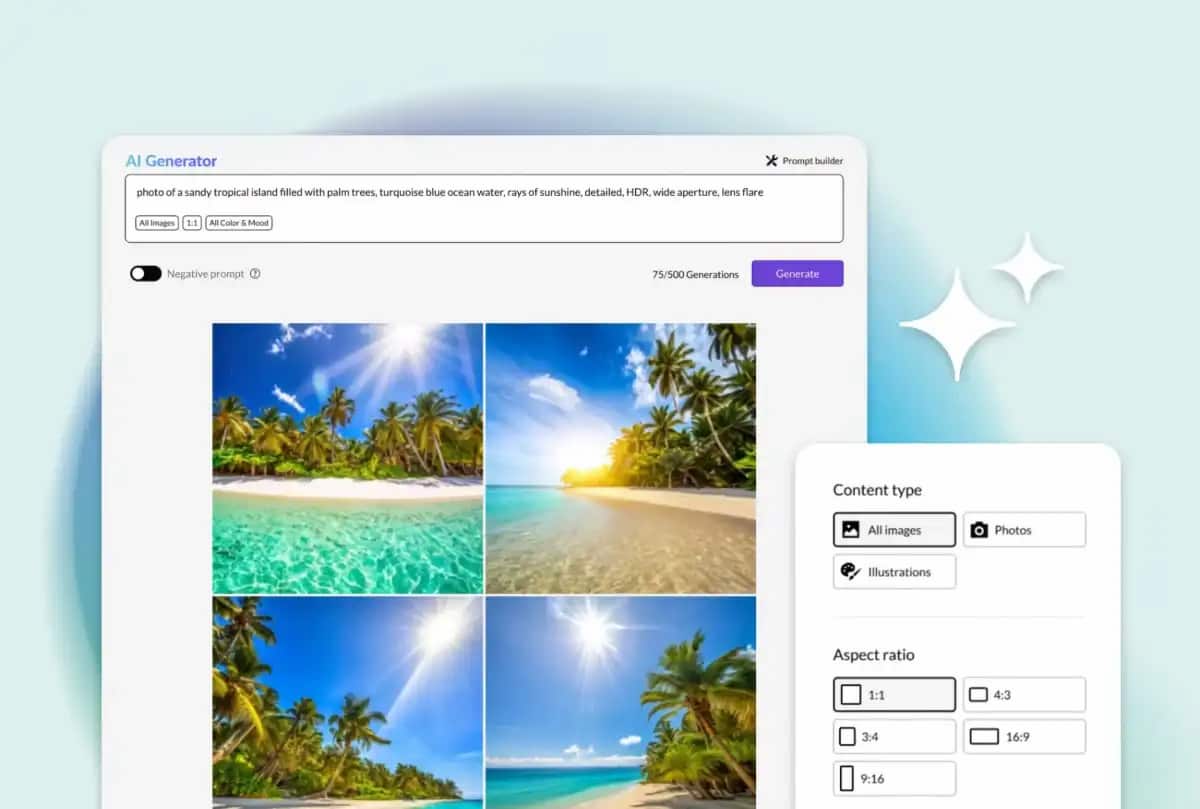Choose the 1:1 aspect ratio
The image size is (1200, 809).
[x=894, y=694]
